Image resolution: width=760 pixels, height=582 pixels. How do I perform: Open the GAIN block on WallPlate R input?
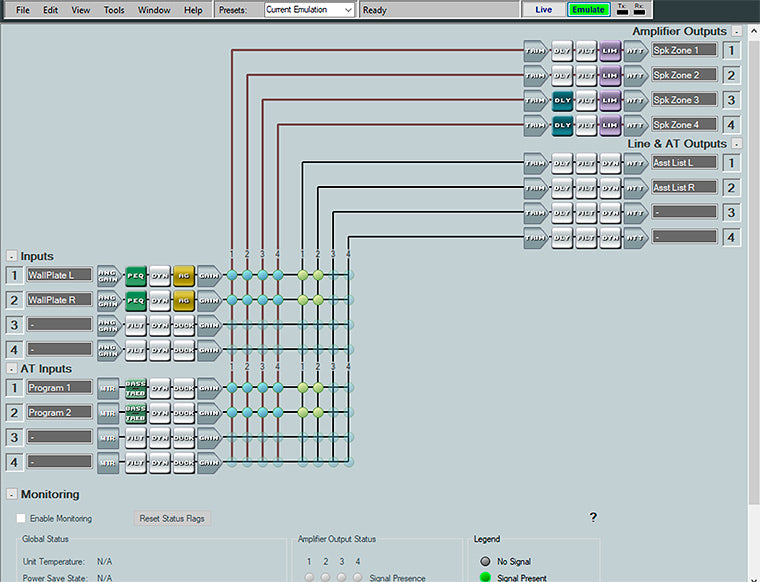pyautogui.click(x=209, y=300)
